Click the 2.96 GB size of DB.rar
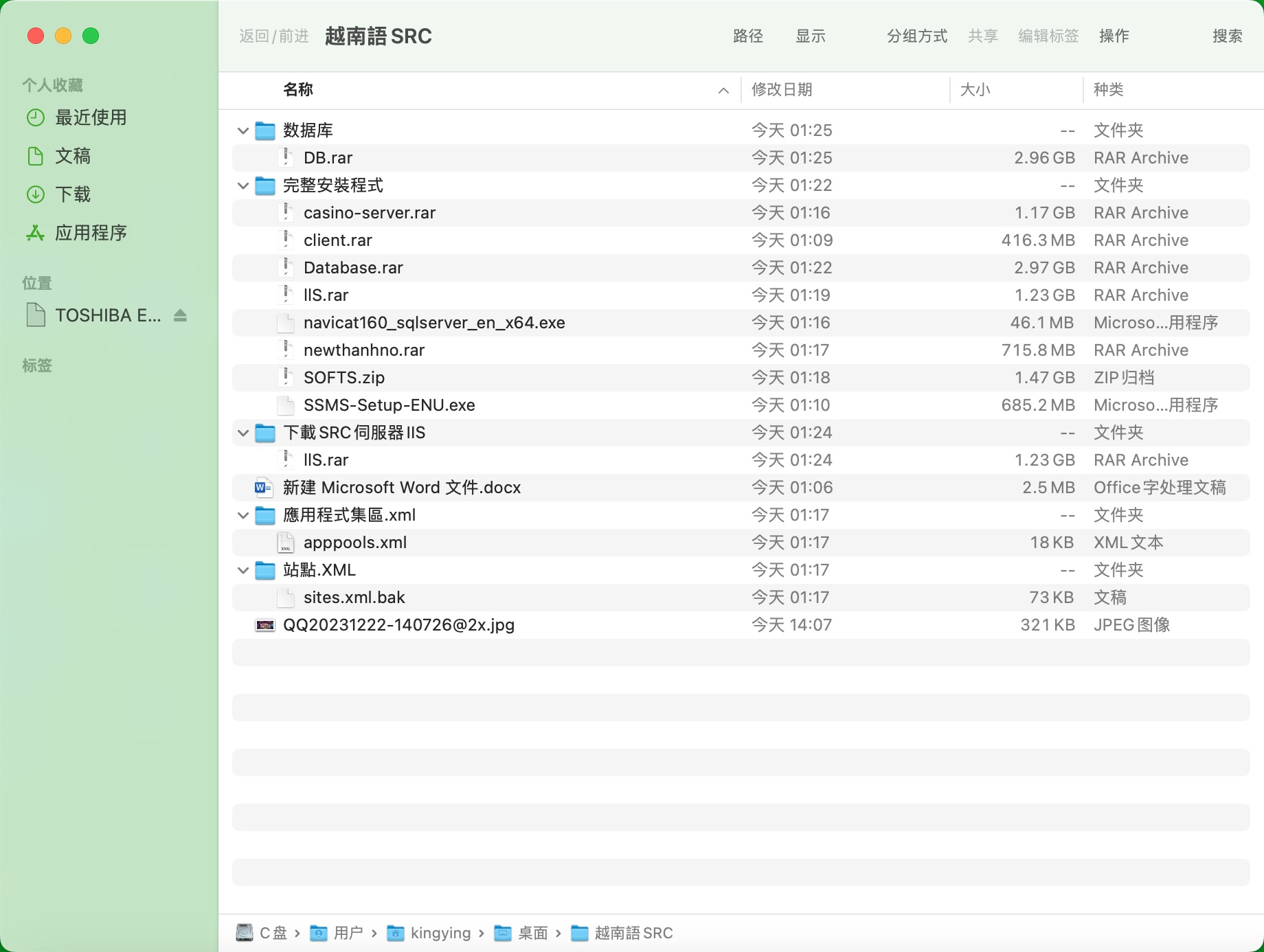This screenshot has height=952, width=1264. 1044,158
